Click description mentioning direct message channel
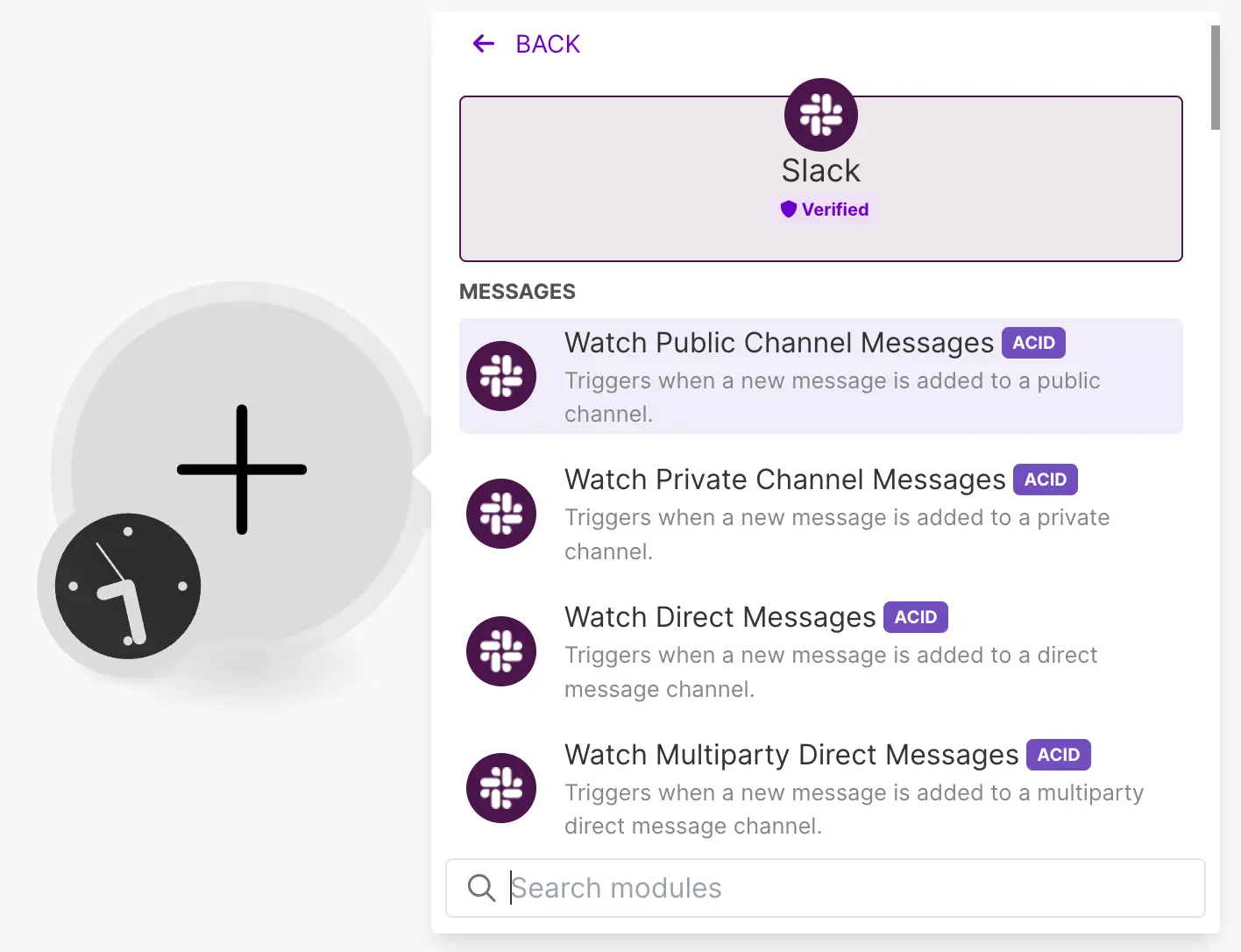1241x952 pixels. 831,672
